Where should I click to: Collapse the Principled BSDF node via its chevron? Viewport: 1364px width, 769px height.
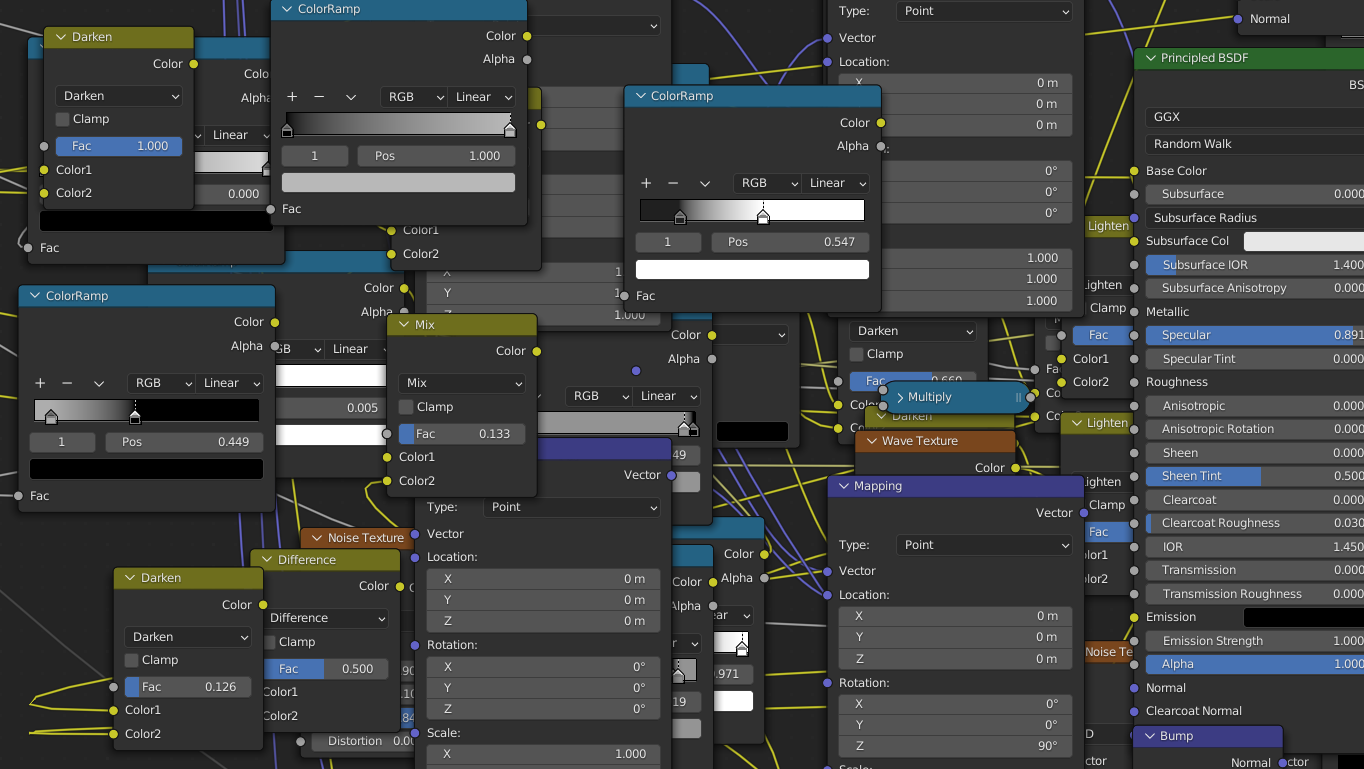(1150, 58)
